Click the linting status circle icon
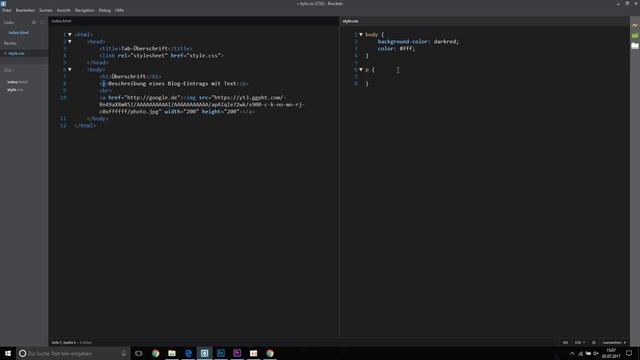Viewport: 640px width, 360px height. pyautogui.click(x=594, y=342)
